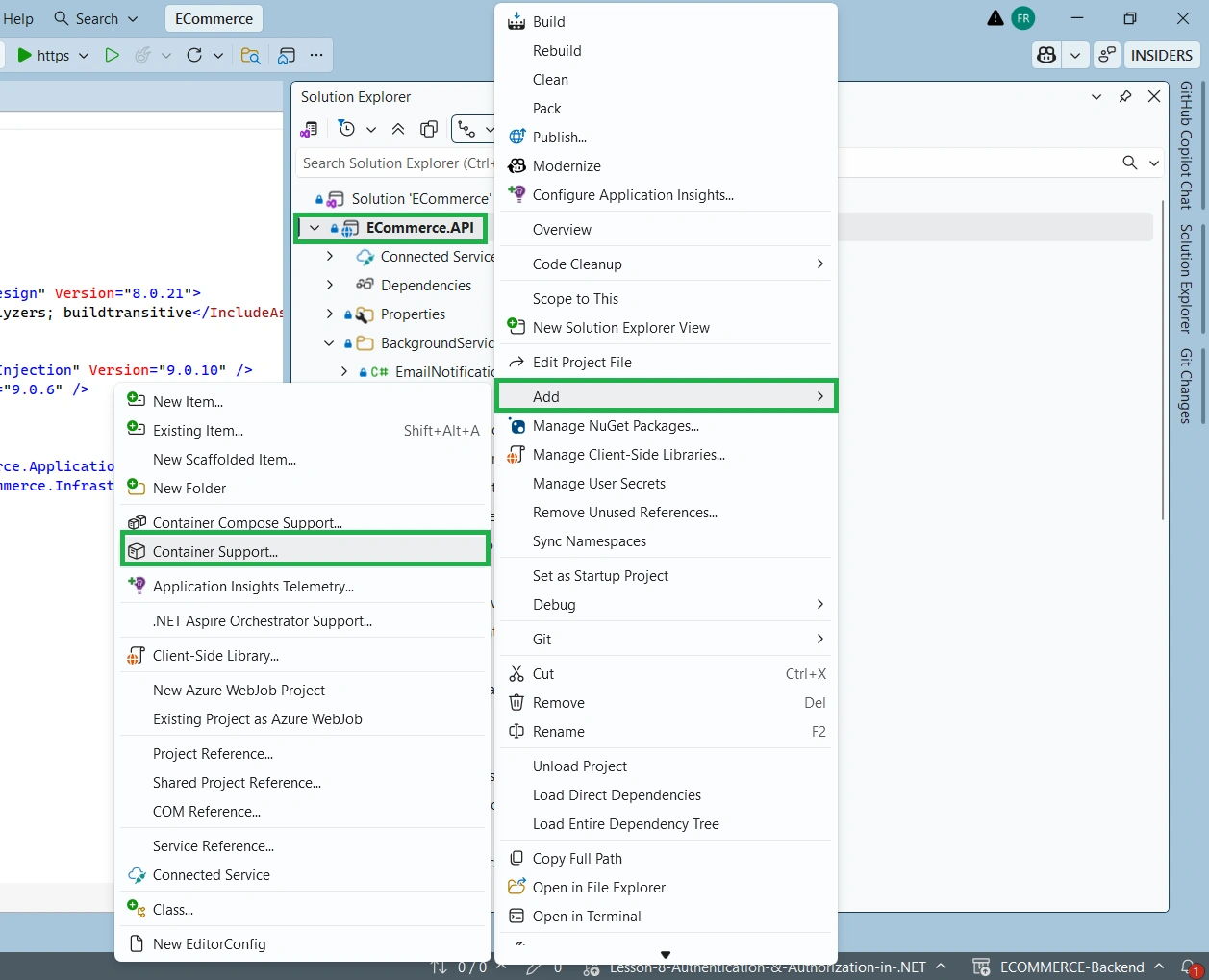Collapse the BackgroundServices folder node
The height and width of the screenshot is (980, 1209).
click(x=330, y=343)
